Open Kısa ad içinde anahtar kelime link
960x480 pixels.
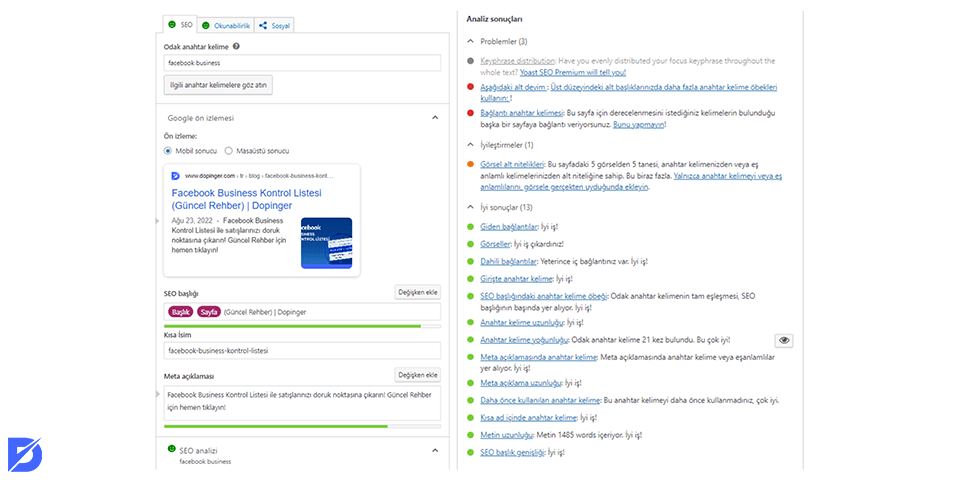528,418
